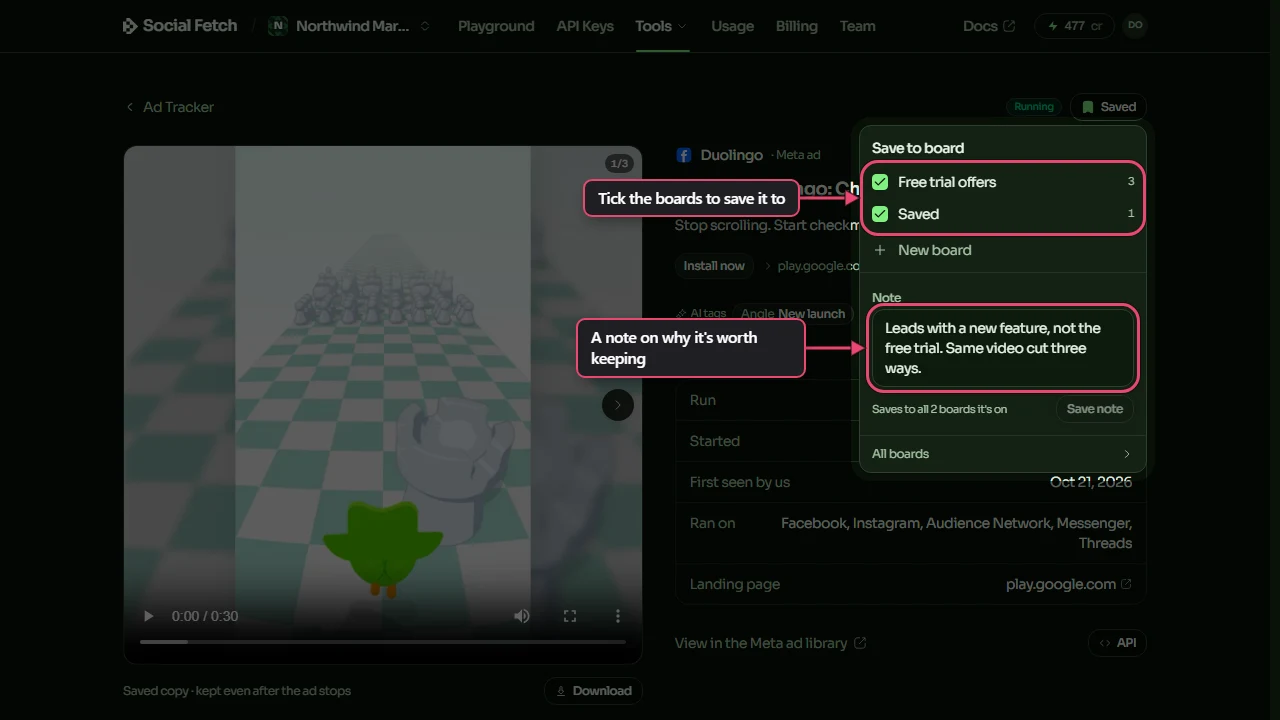The image size is (1280, 720).
Task: Click the video progress bar
Action: tap(383, 641)
